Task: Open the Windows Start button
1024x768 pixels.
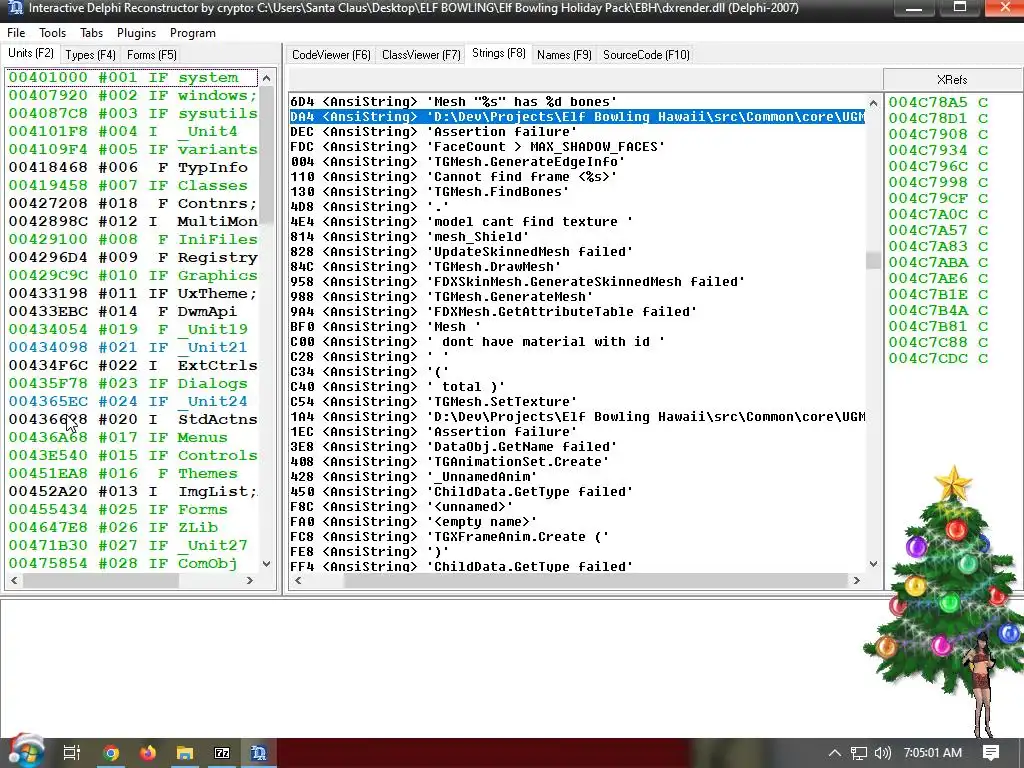Action: point(25,751)
